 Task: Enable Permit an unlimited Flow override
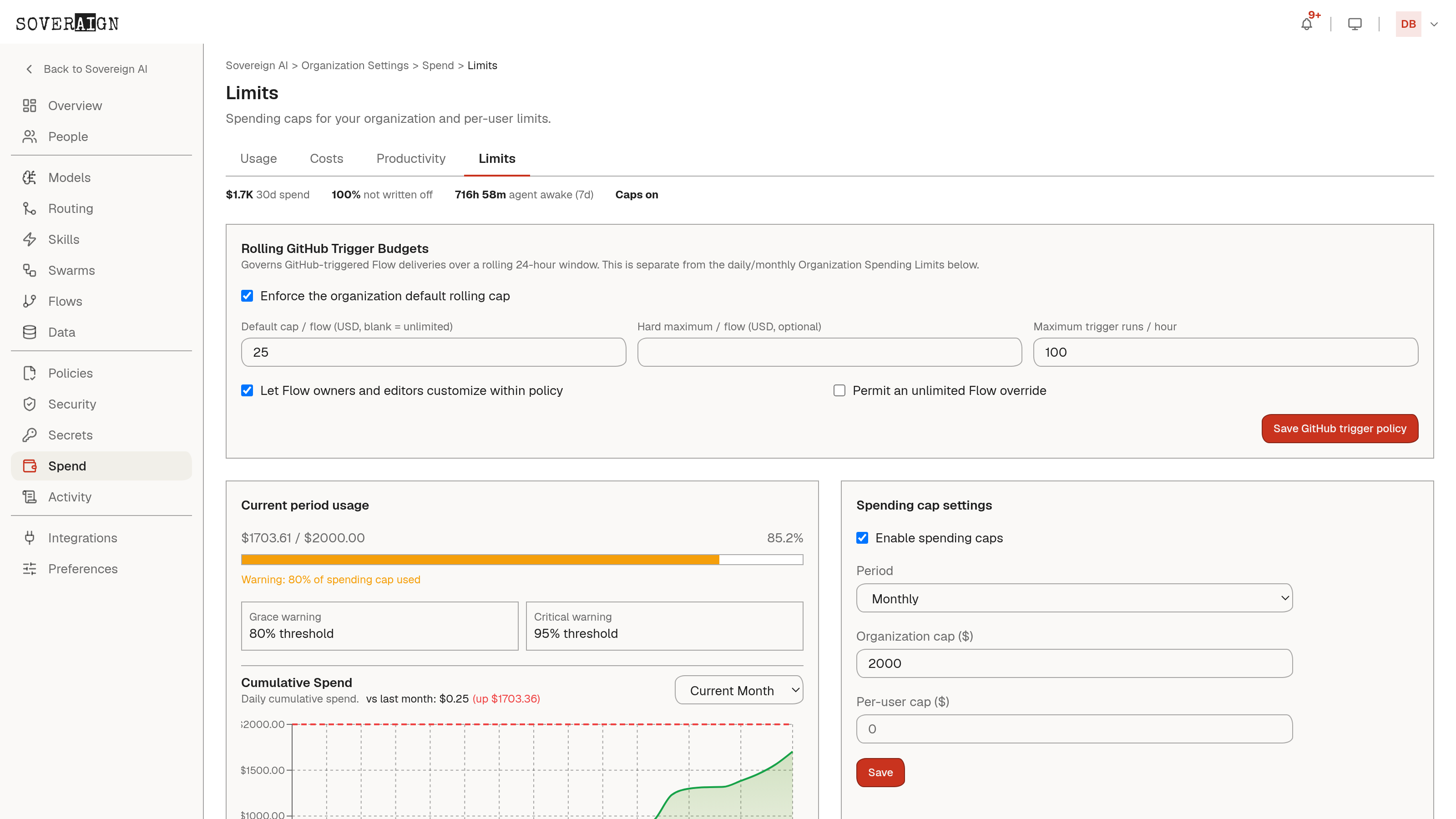839,390
